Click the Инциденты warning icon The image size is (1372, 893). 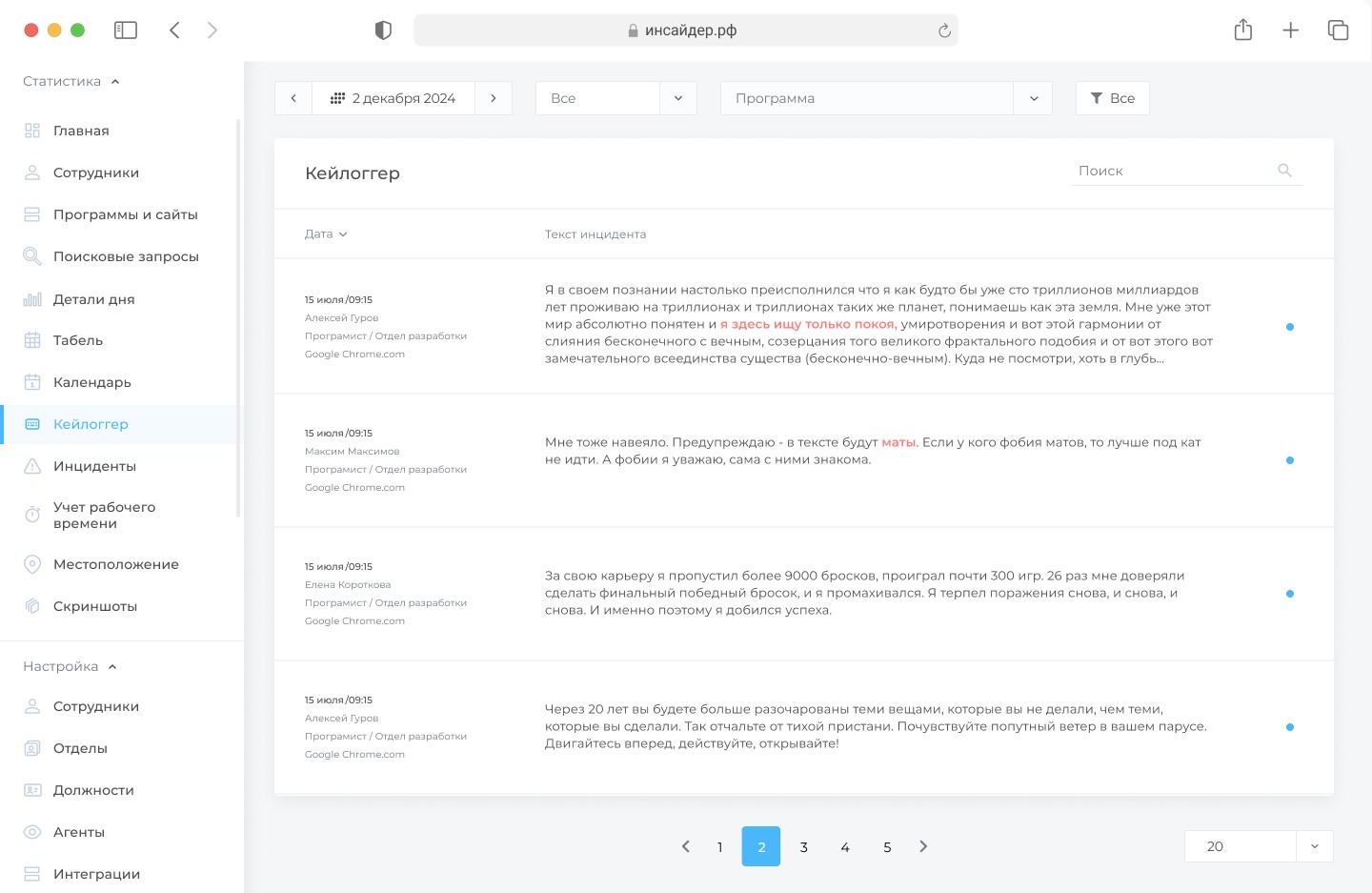tap(32, 466)
